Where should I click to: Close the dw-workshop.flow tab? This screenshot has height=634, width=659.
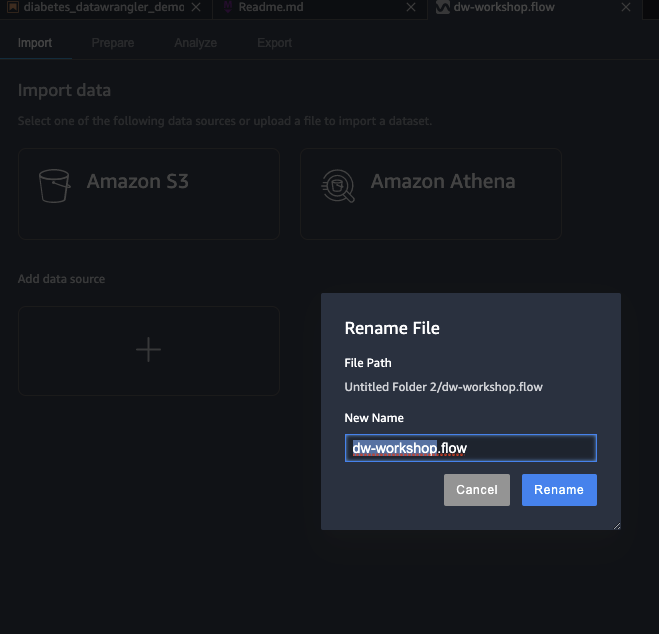tap(626, 7)
